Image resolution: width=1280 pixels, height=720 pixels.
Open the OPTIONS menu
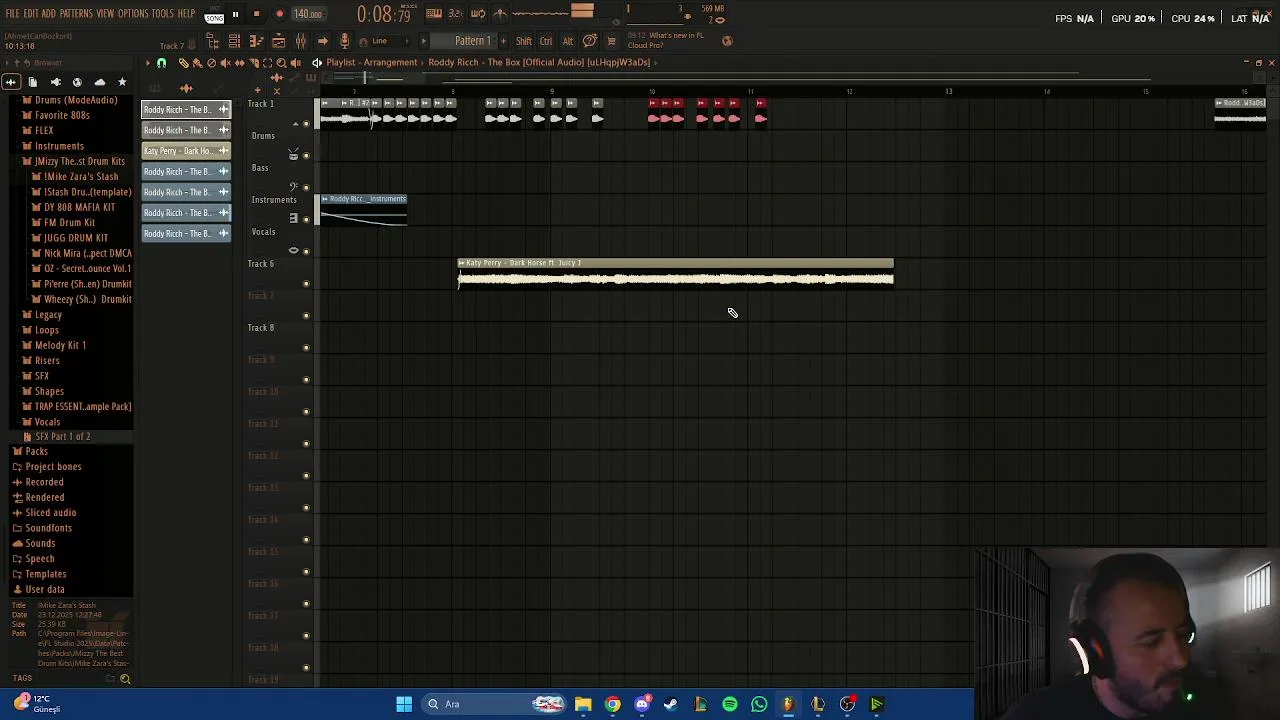(133, 14)
